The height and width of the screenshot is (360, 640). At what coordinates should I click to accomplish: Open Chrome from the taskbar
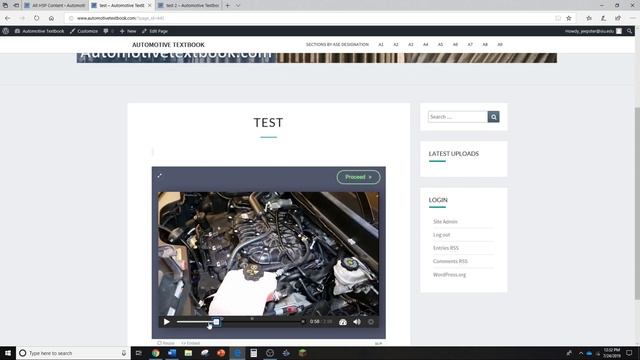coord(156,353)
